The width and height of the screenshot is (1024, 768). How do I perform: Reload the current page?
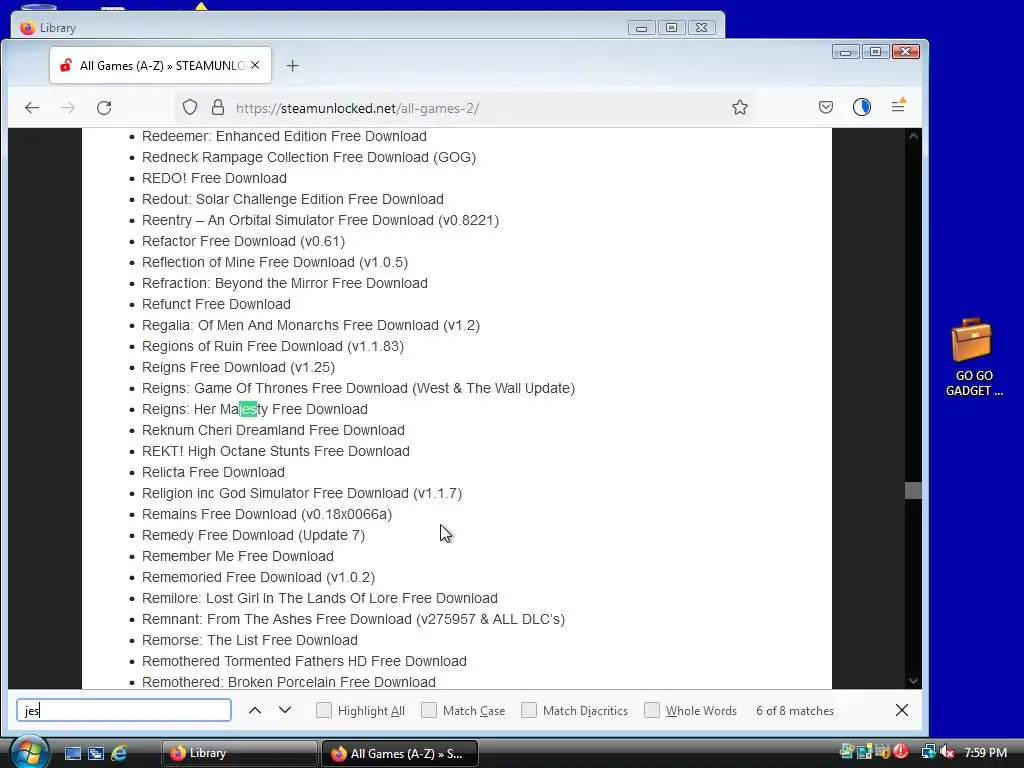pos(104,108)
